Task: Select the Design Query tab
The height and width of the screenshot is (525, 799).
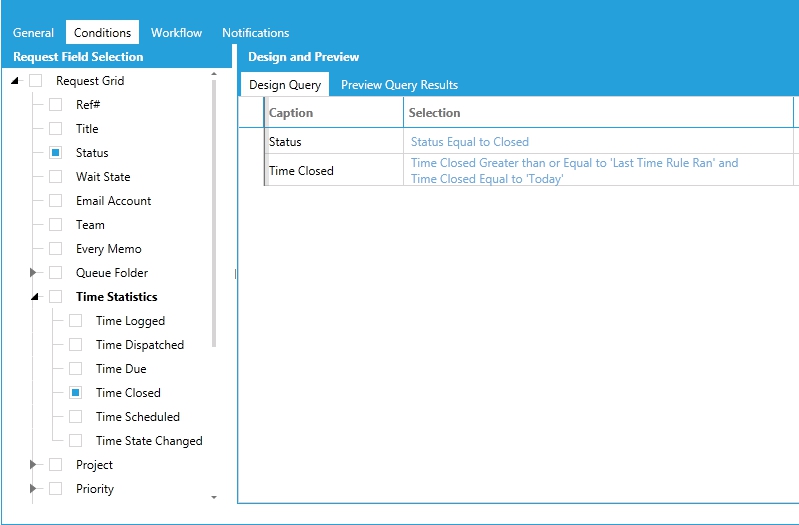Action: (x=285, y=85)
